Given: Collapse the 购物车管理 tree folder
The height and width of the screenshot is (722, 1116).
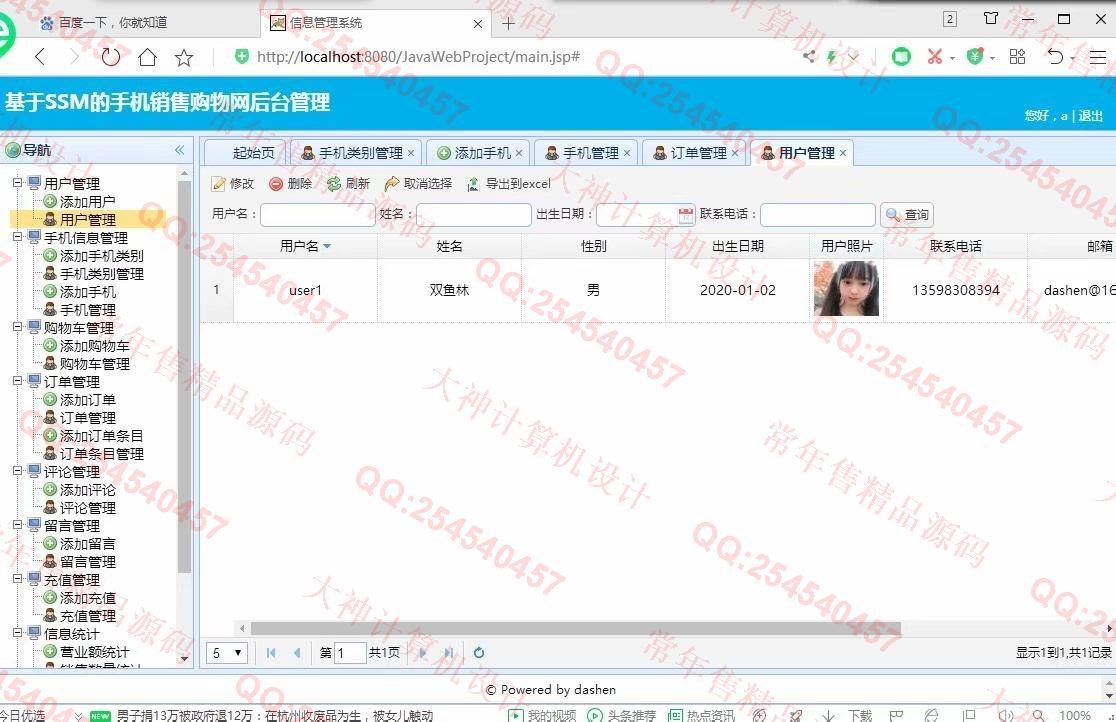Looking at the screenshot, I should point(18,327).
